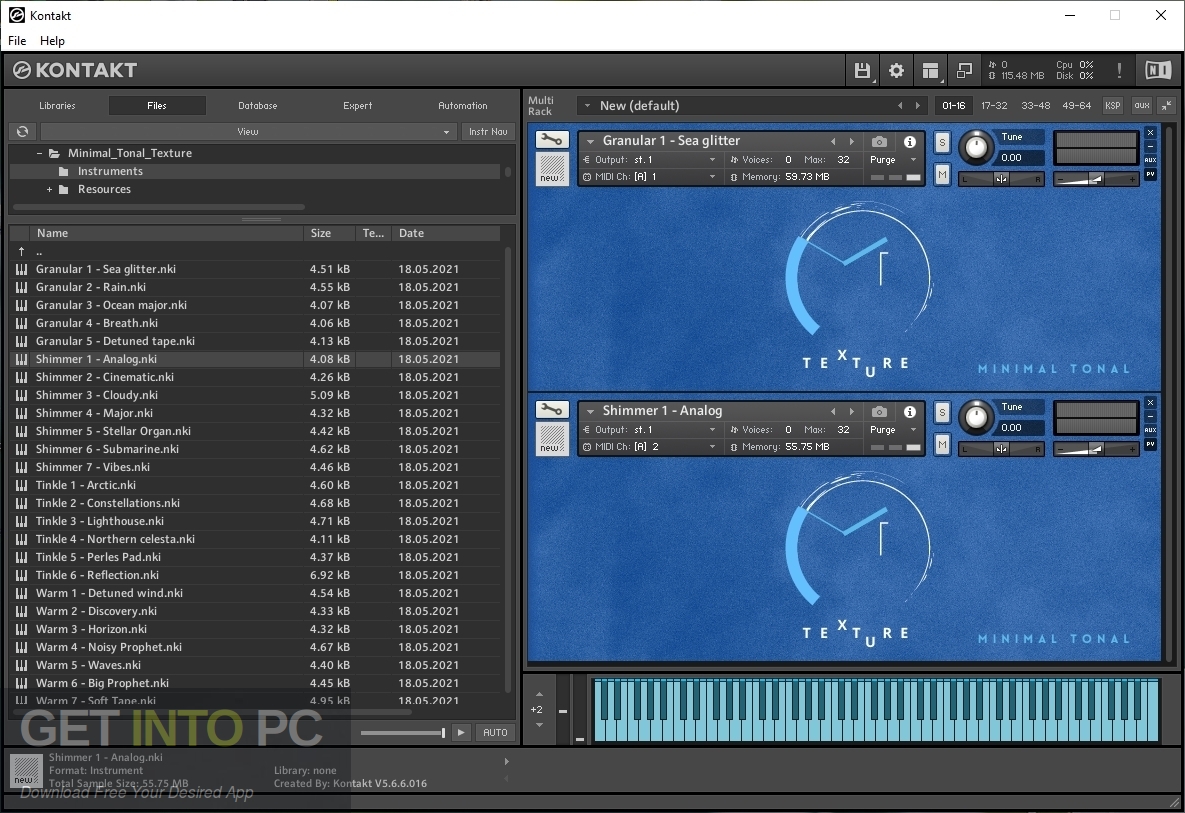Switch to the Automation tab
Image resolution: width=1185 pixels, height=813 pixels.
(463, 106)
